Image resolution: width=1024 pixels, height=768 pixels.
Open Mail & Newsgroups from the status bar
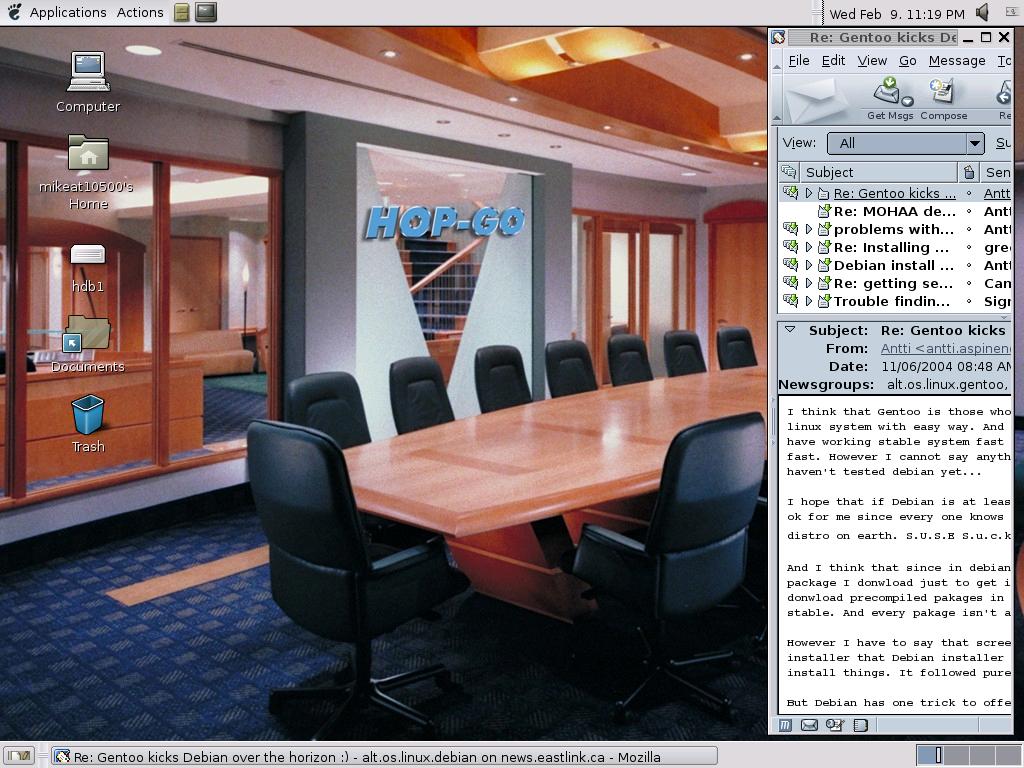(x=810, y=725)
